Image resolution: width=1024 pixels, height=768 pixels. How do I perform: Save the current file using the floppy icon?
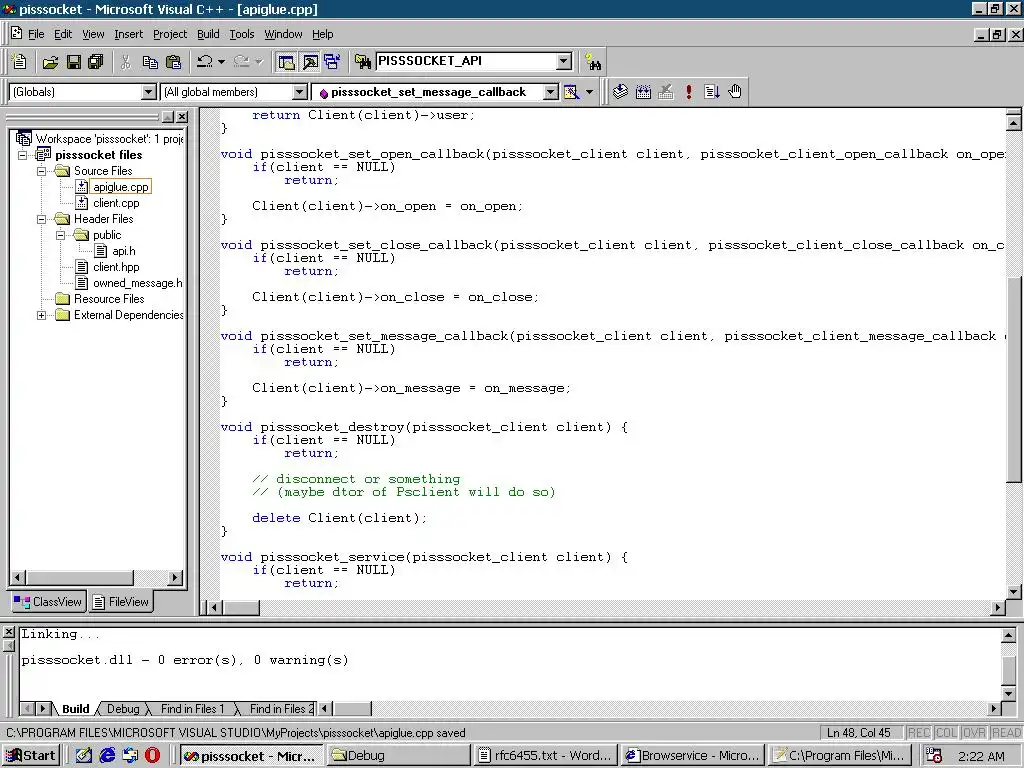point(74,62)
